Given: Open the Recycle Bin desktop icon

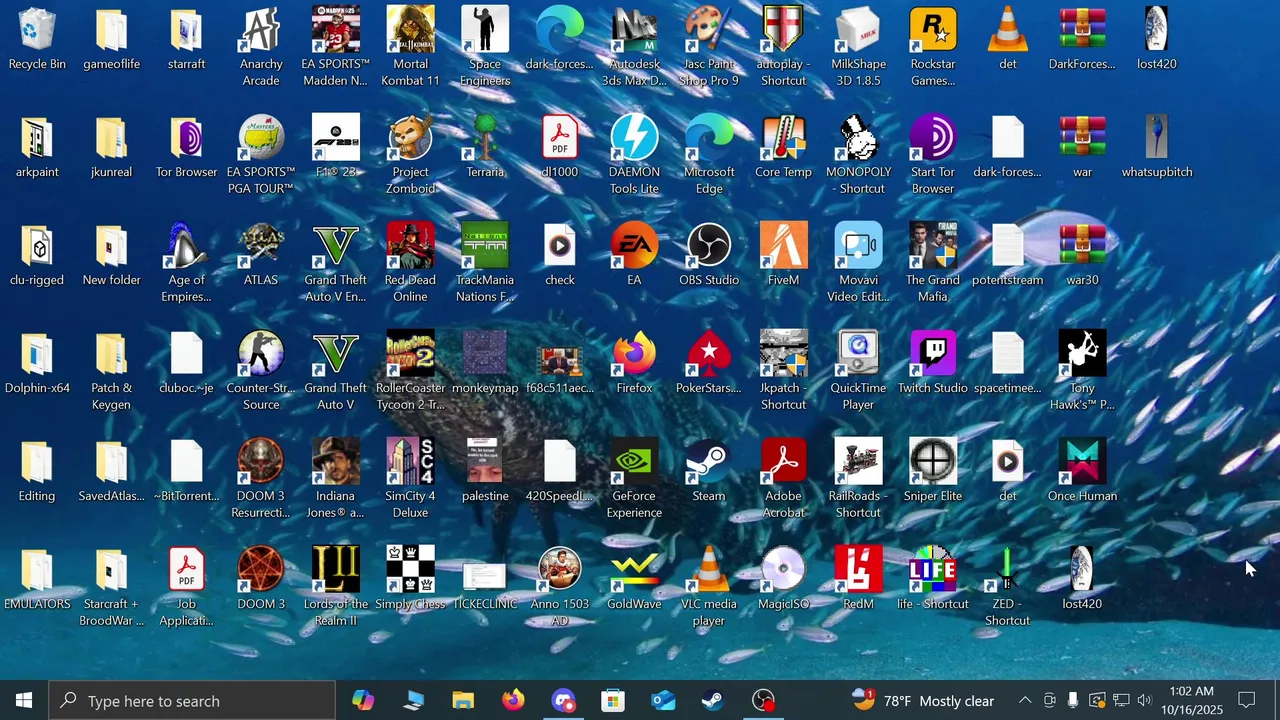Looking at the screenshot, I should (37, 40).
